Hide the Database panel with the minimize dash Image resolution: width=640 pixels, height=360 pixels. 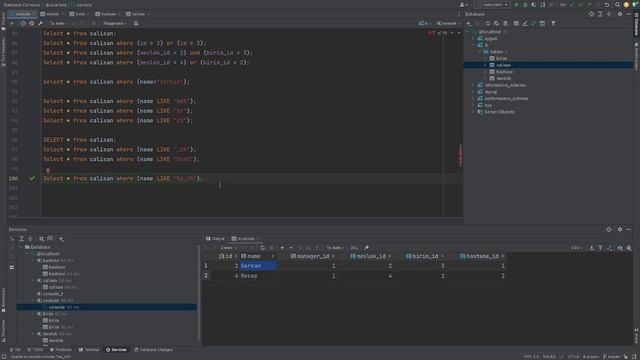(x=629, y=14)
